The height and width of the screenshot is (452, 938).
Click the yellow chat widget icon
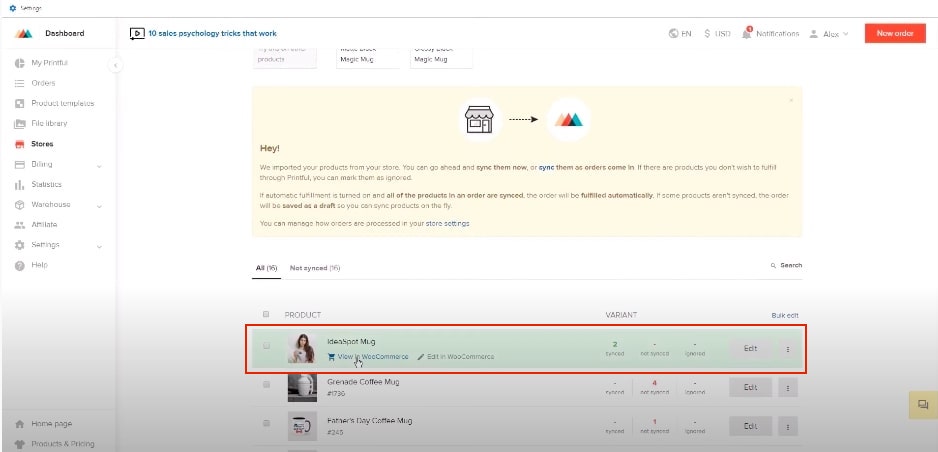920,404
